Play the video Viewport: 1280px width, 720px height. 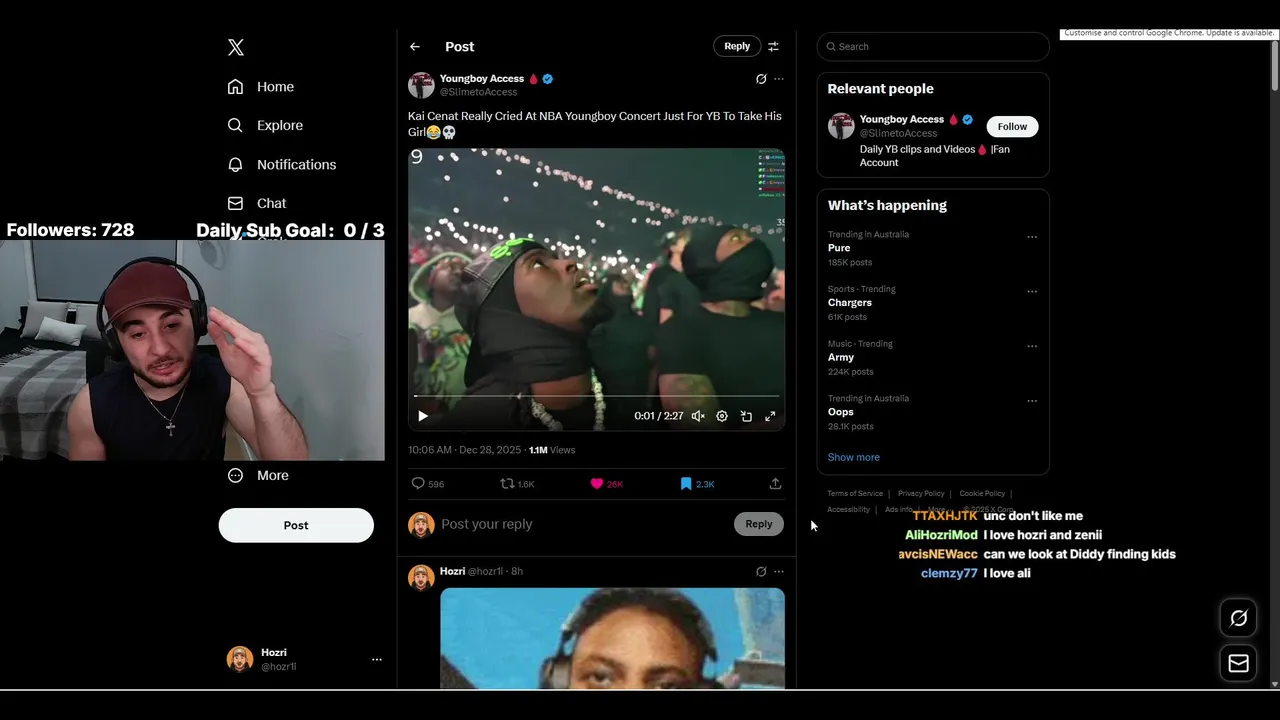423,416
